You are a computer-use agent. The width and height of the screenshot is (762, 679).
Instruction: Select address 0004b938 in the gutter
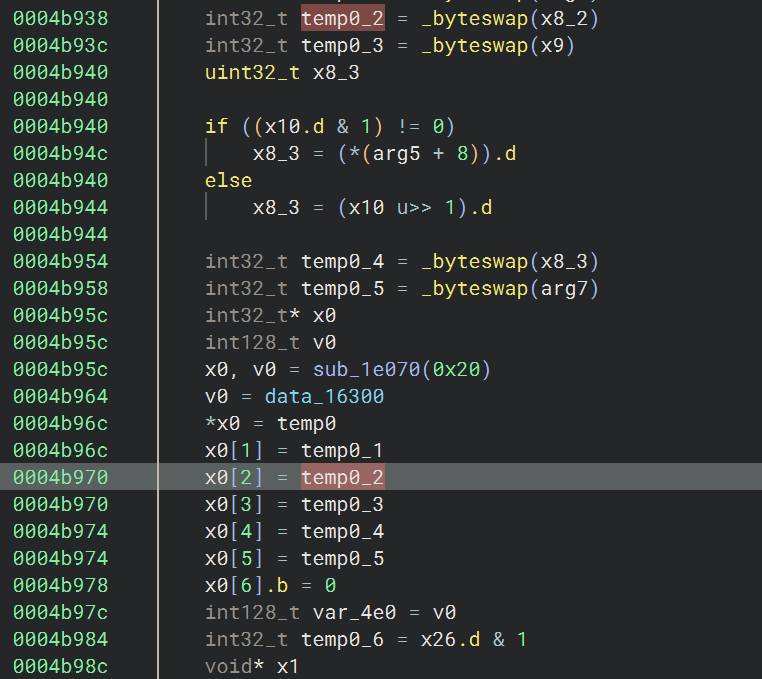(x=60, y=18)
